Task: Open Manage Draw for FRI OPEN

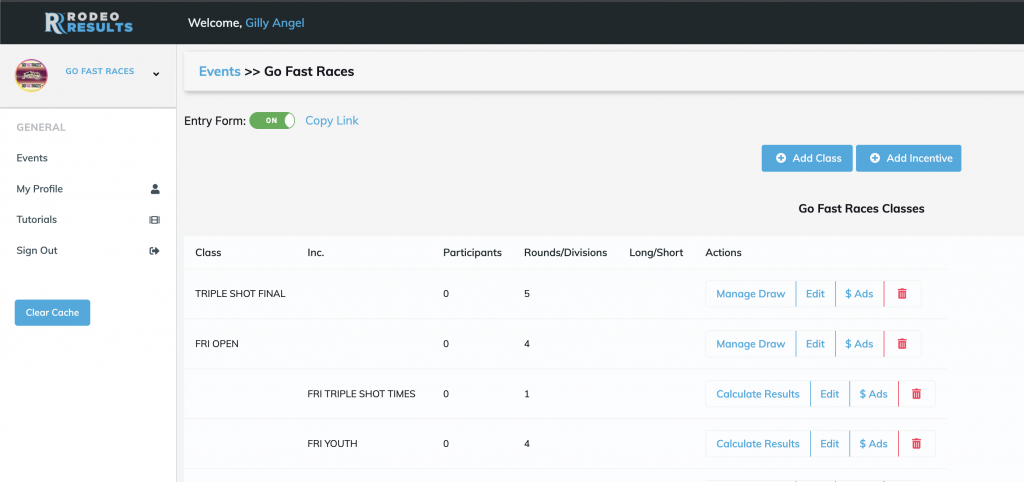Action: 750,344
